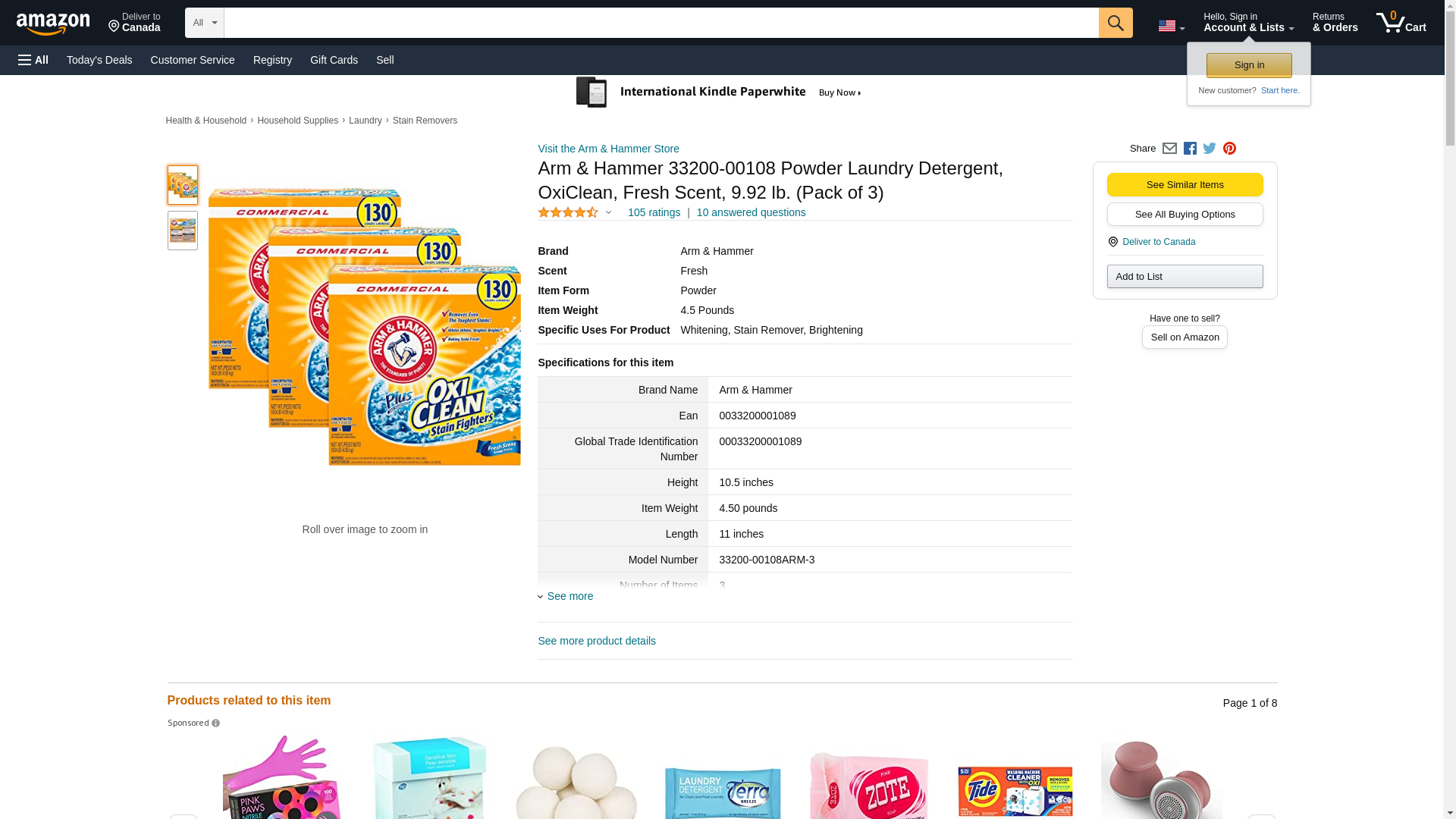Click the See Similar Items button

pyautogui.click(x=1185, y=184)
